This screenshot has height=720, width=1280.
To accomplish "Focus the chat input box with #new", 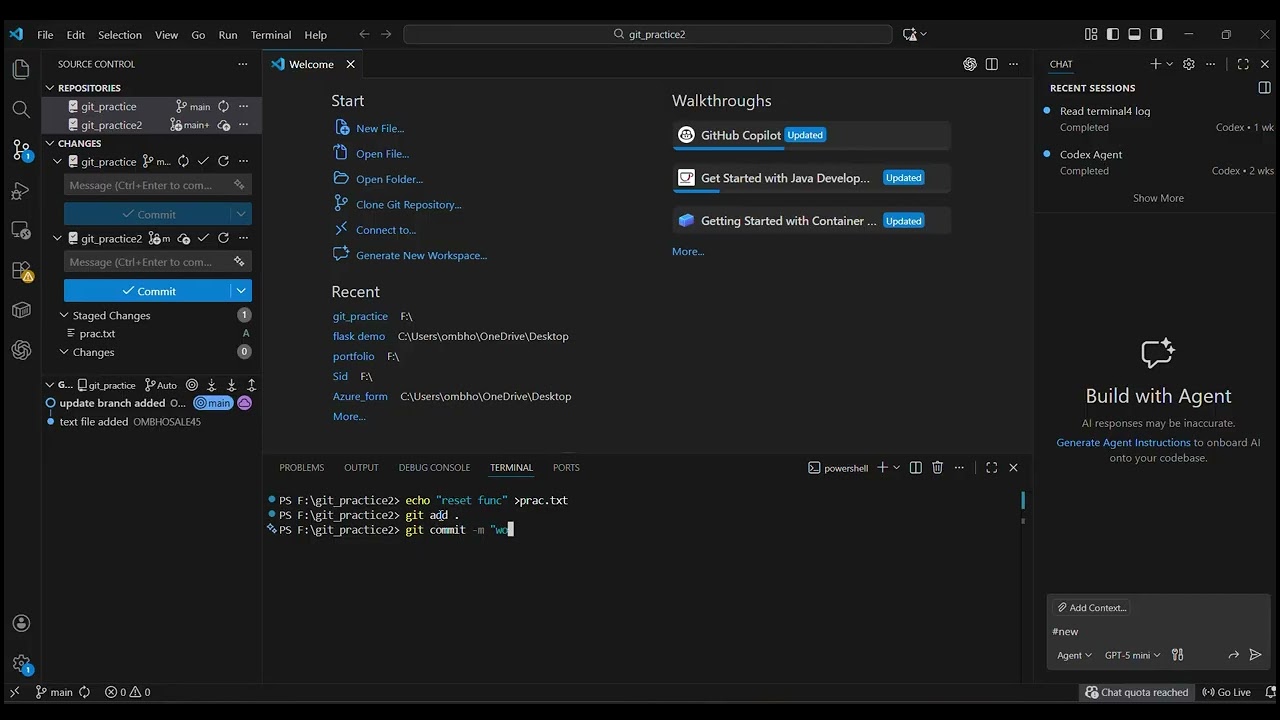I will (x=1158, y=631).
